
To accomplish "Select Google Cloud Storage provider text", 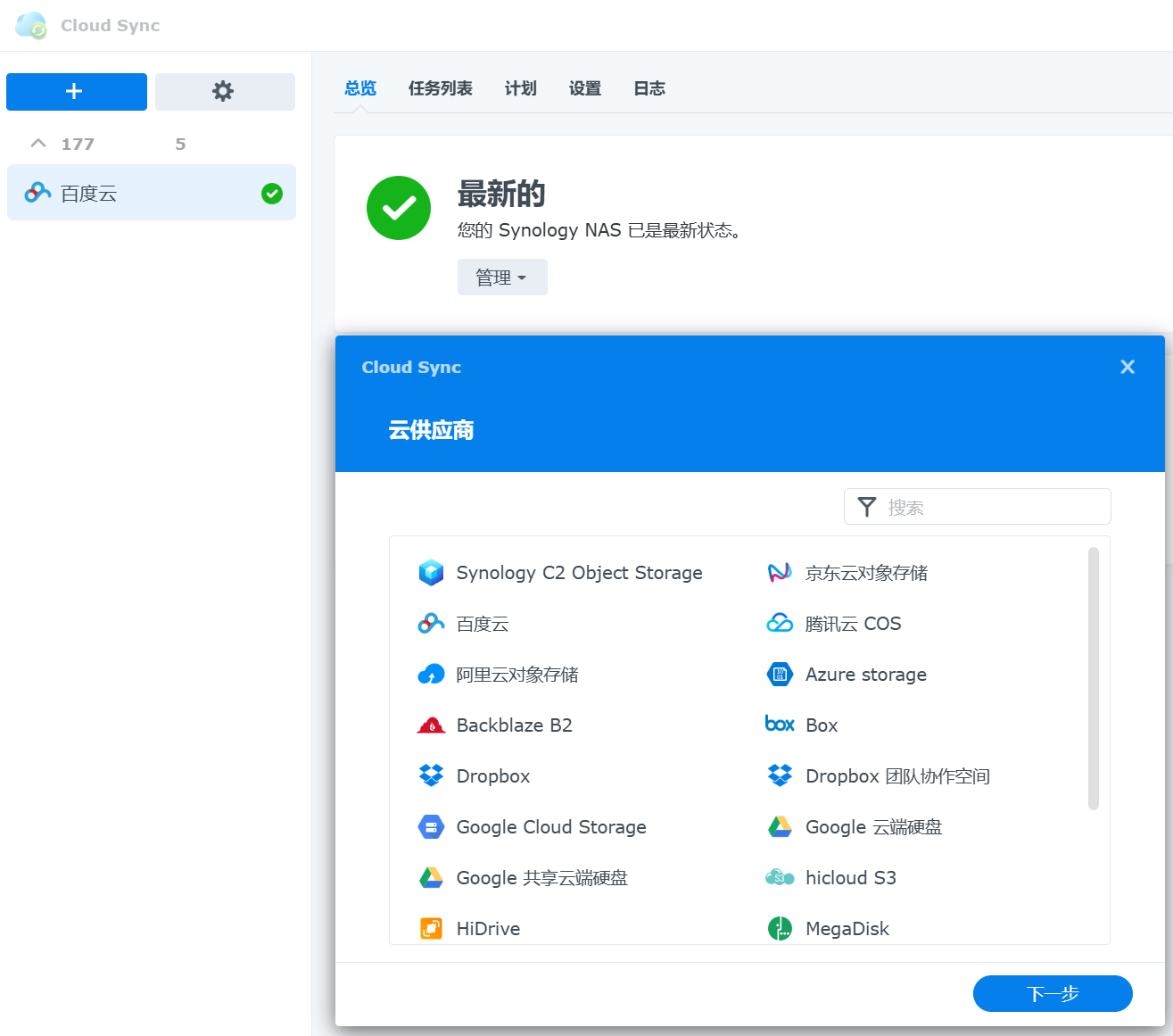I will pyautogui.click(x=551, y=827).
